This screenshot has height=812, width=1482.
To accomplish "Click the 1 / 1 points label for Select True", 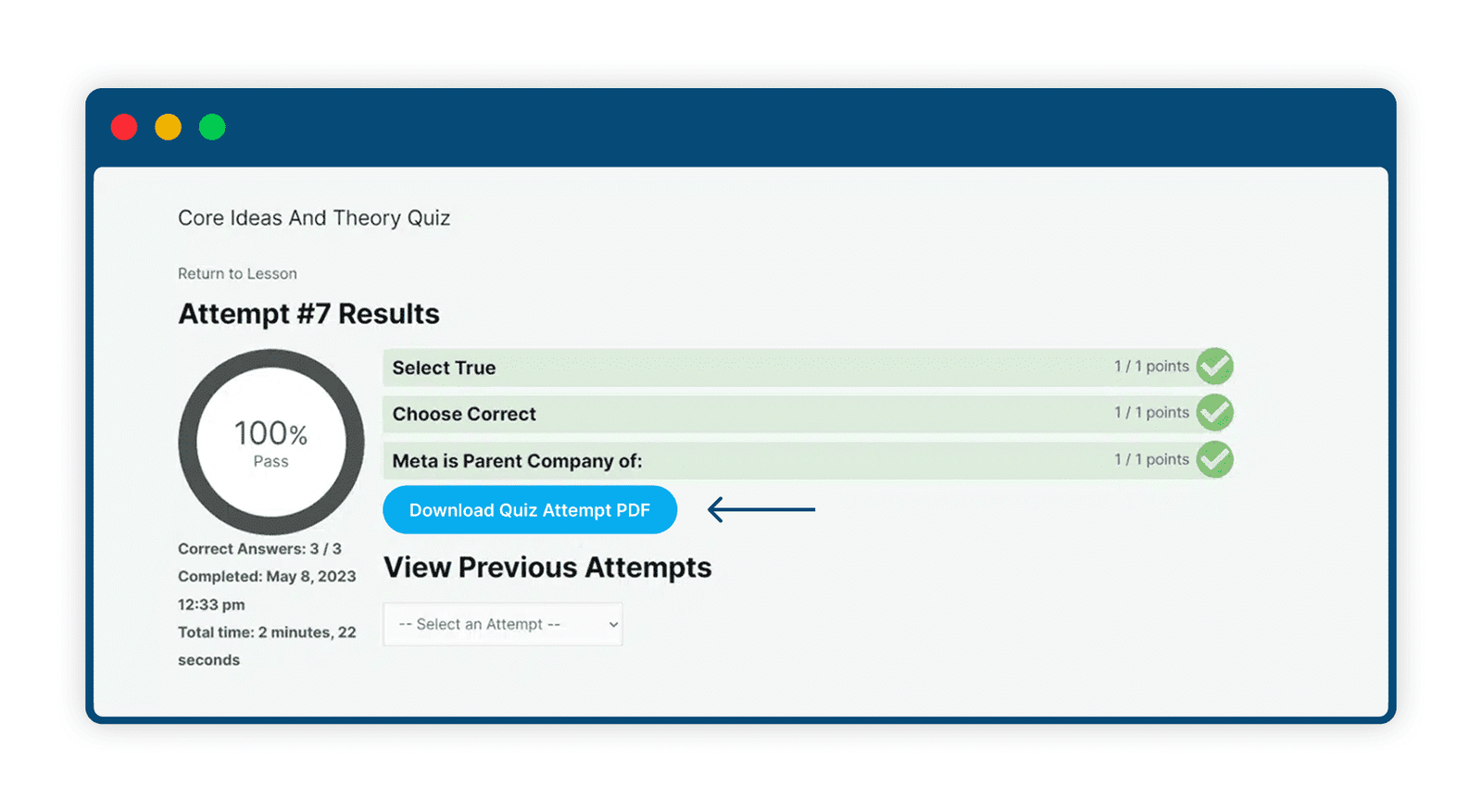I will point(1151,367).
